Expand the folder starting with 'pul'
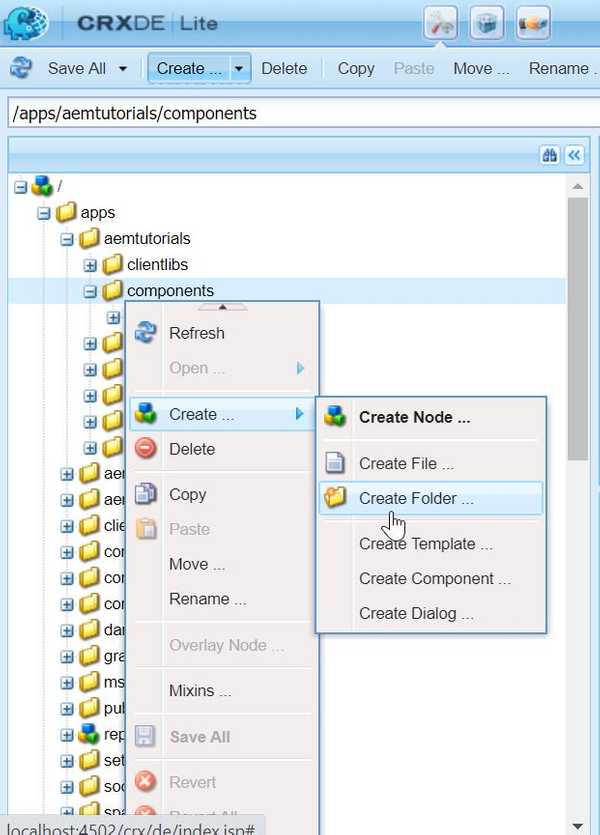The height and width of the screenshot is (835, 600). 67,709
